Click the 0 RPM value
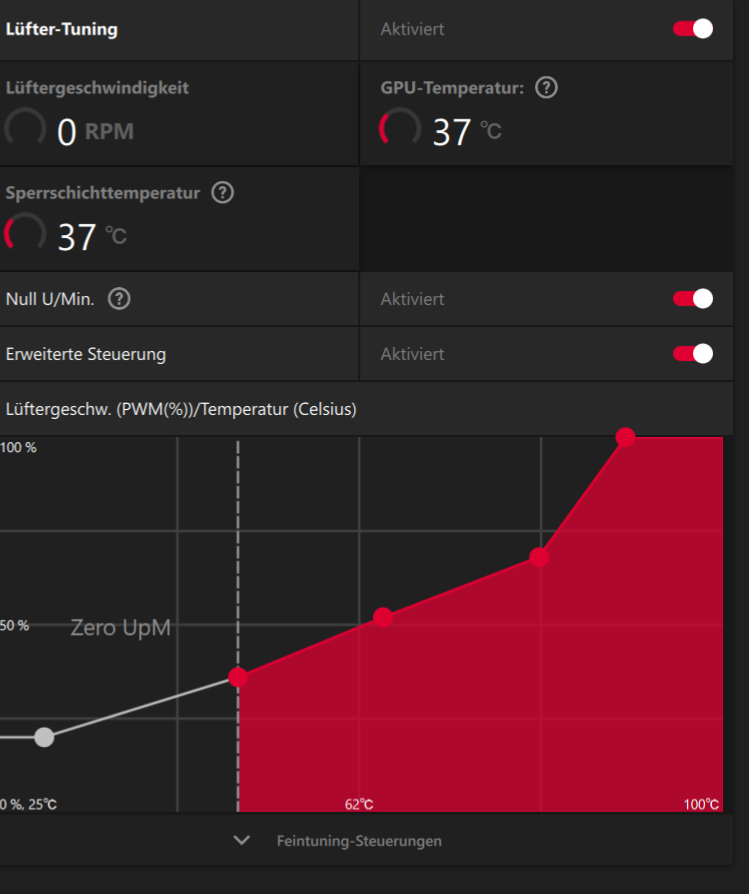The image size is (749, 894). pos(95,132)
